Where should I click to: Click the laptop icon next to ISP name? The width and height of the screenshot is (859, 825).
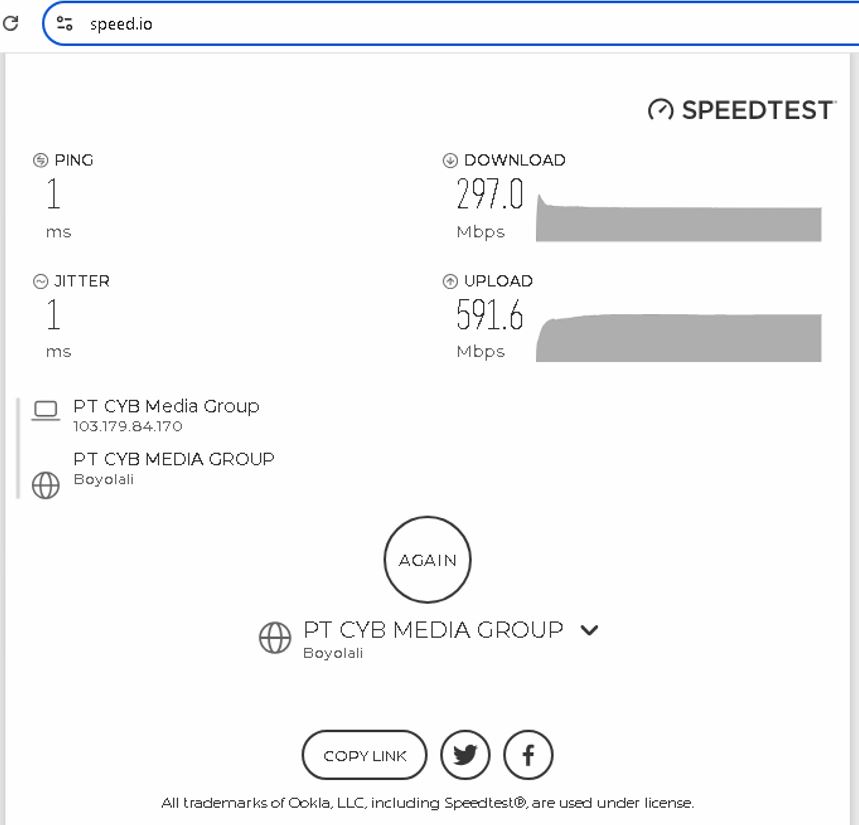pyautogui.click(x=45, y=410)
